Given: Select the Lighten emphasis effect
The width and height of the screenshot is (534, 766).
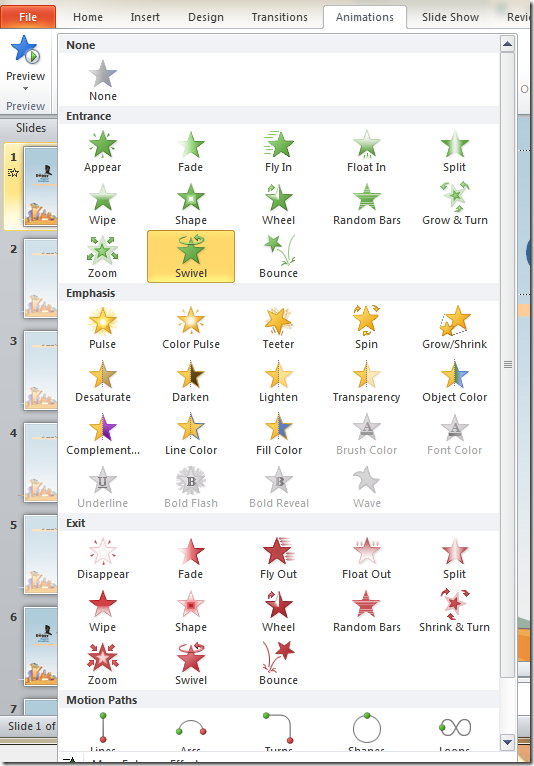Looking at the screenshot, I should tap(278, 381).
